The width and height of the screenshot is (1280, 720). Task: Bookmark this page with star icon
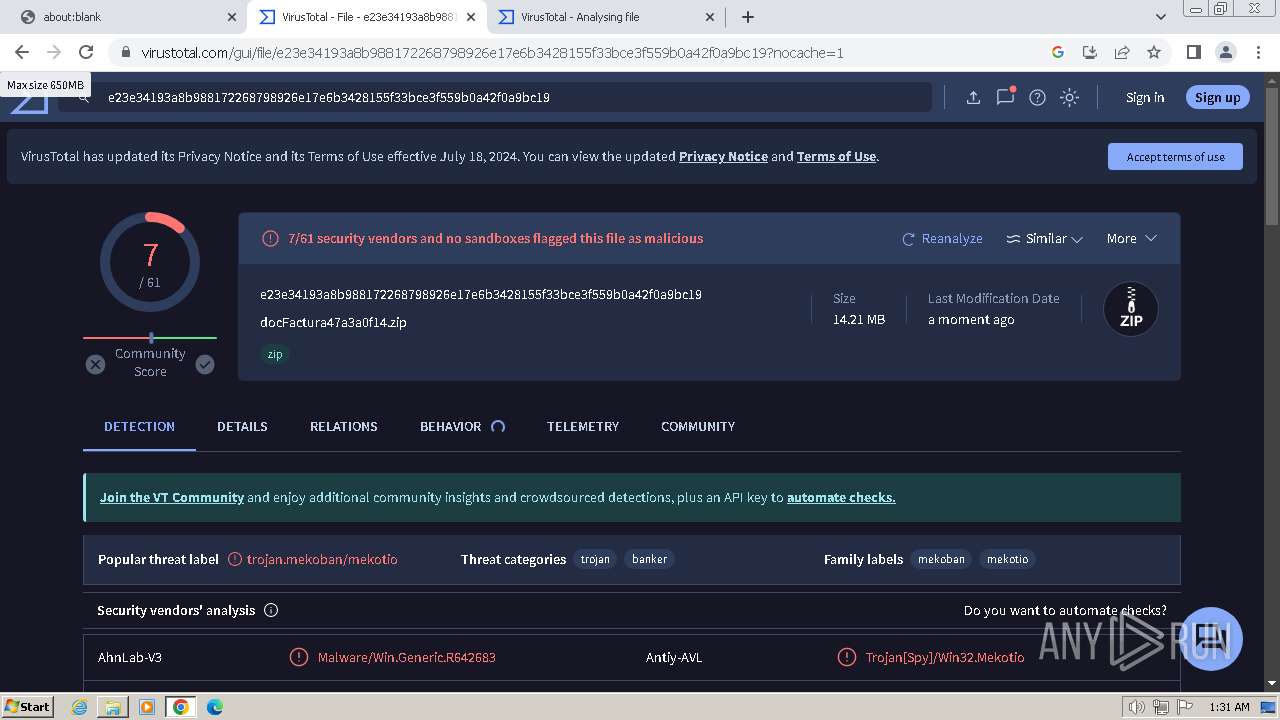[x=1154, y=52]
